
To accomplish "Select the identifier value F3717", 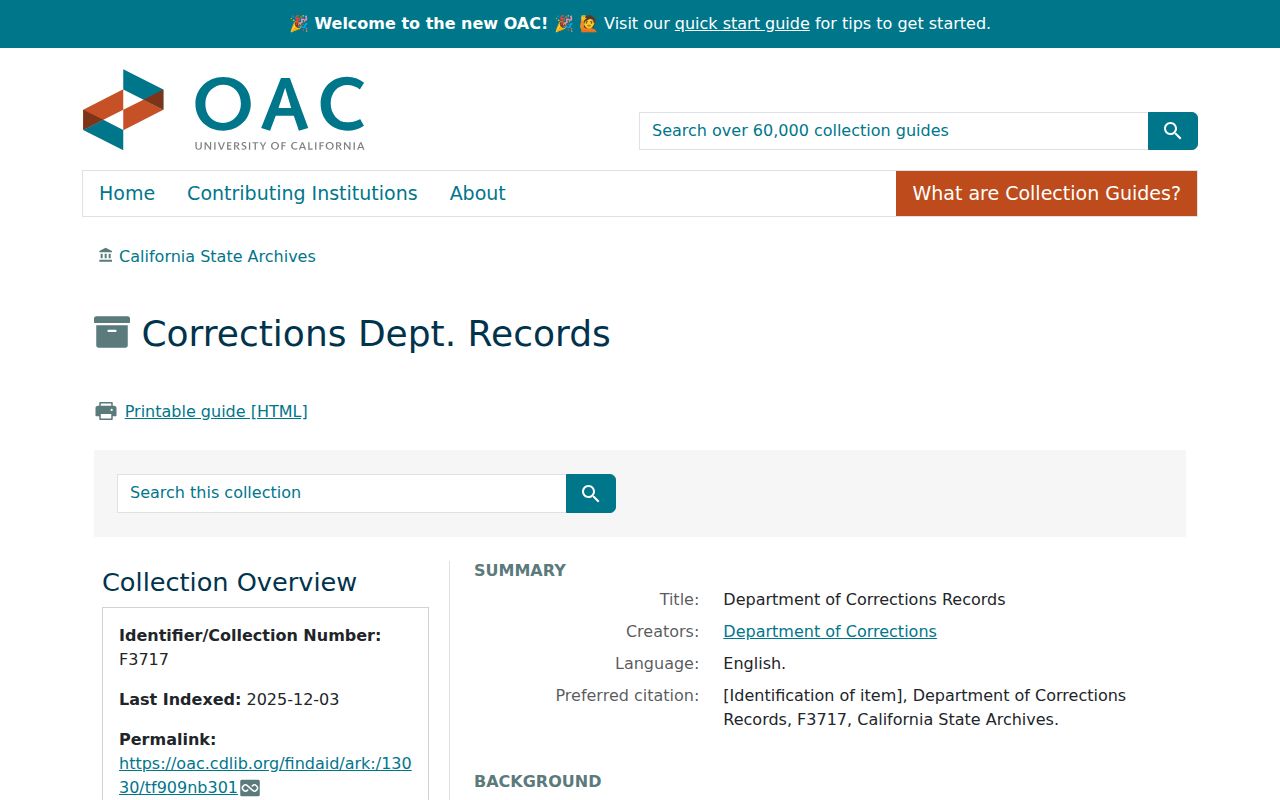I will (x=144, y=659).
